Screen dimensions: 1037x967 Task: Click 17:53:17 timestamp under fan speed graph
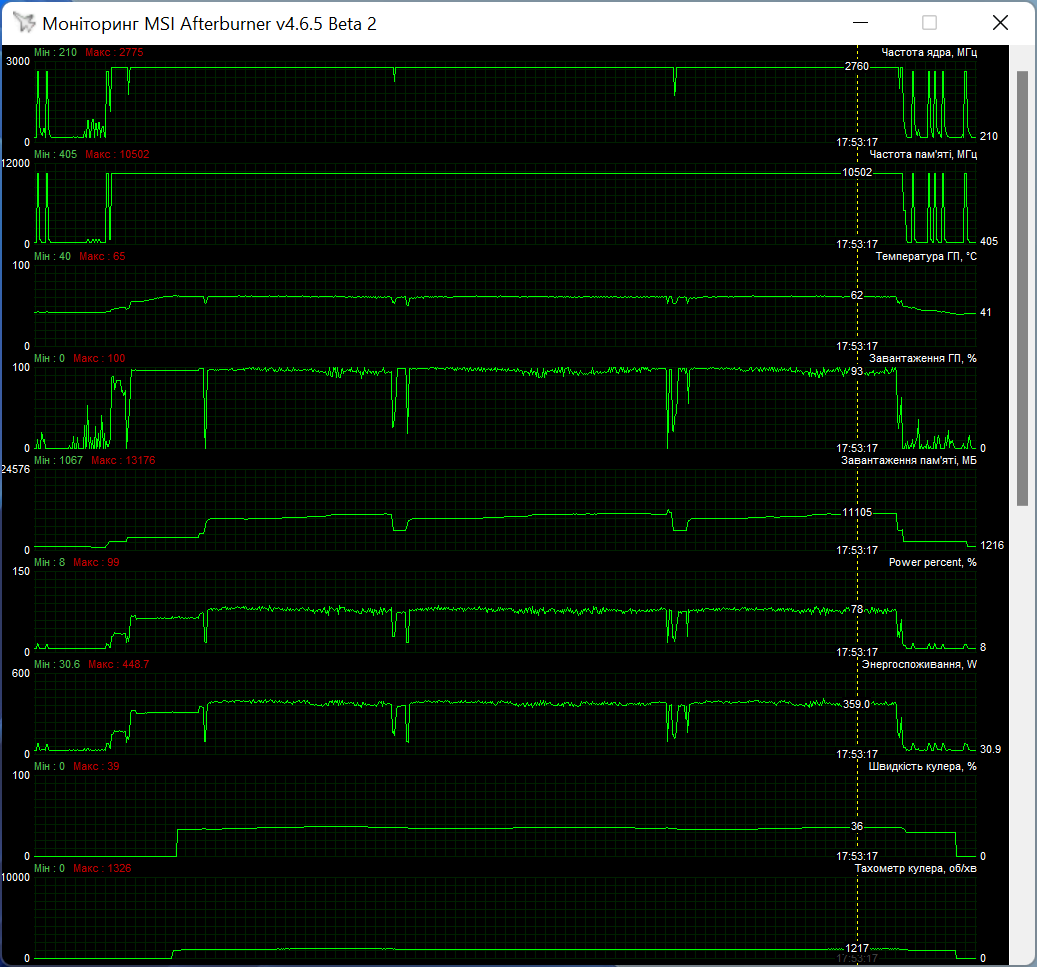coord(857,856)
